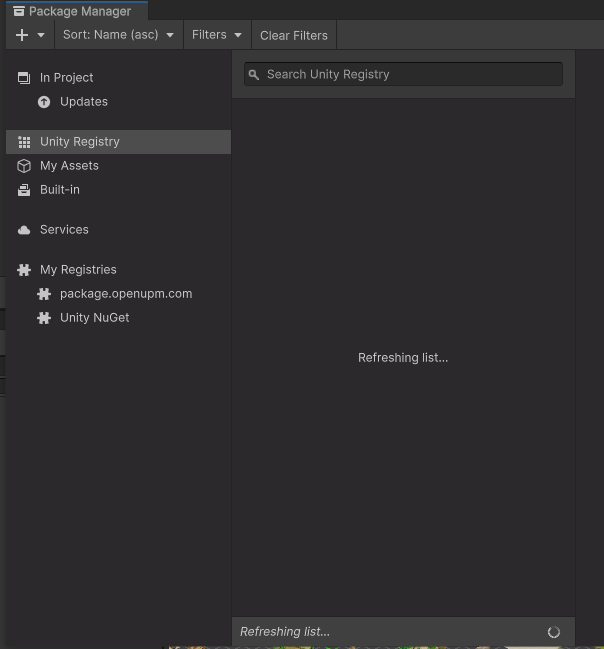Click the In Project window icon

coord(24,78)
